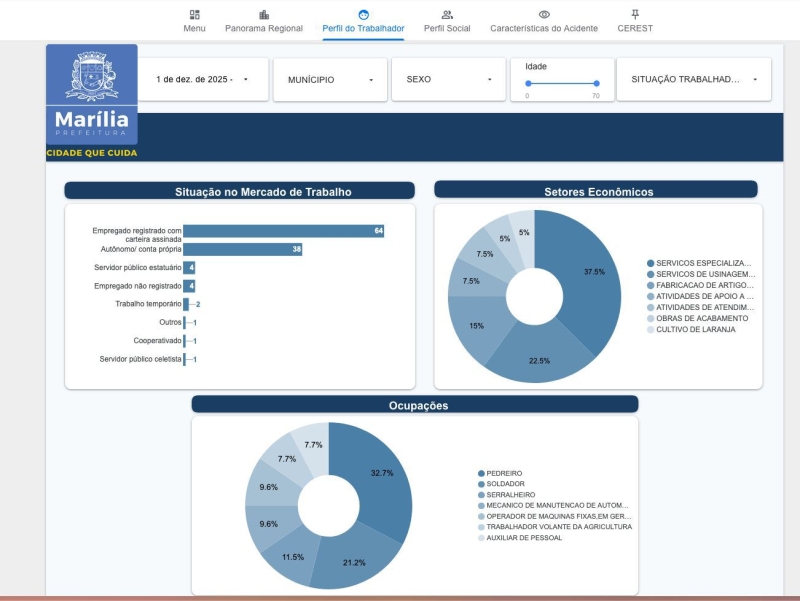
Task: Select SOLDADOR legend entry
Action: point(506,484)
